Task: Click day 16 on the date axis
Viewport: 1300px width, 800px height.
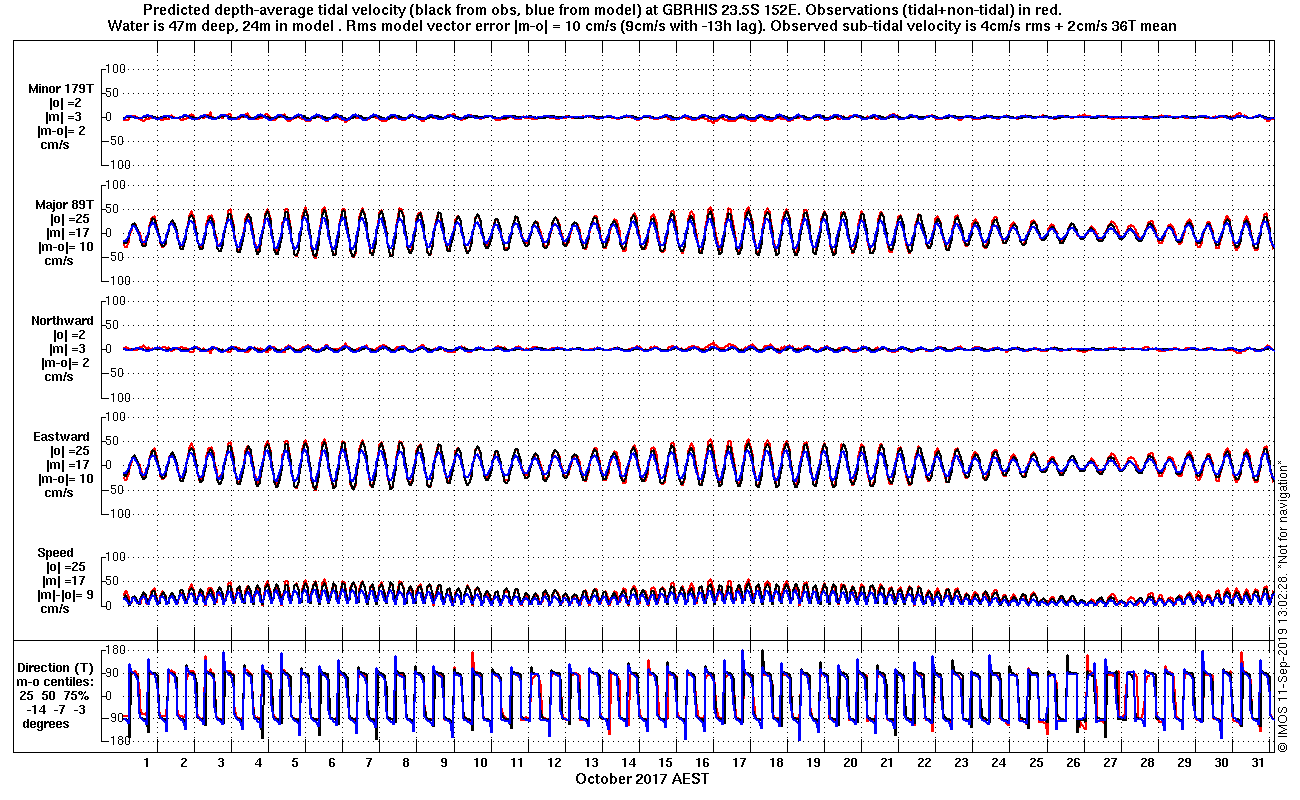Action: tap(702, 762)
